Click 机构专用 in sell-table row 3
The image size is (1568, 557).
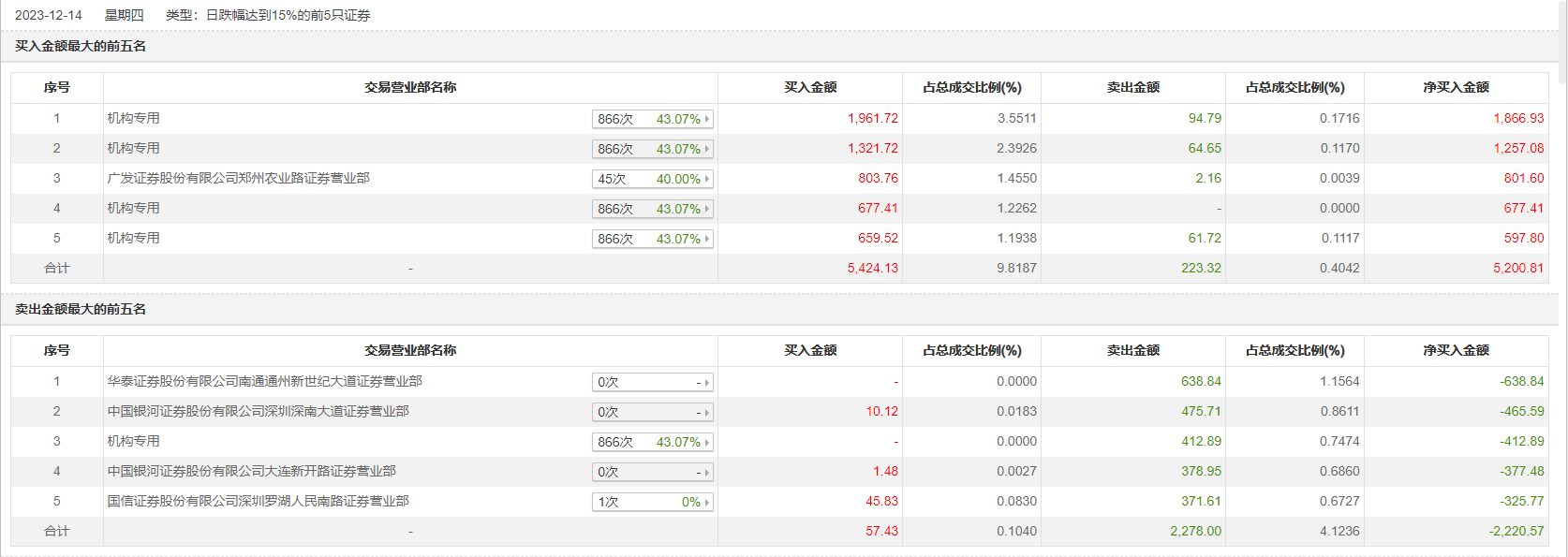click(133, 441)
